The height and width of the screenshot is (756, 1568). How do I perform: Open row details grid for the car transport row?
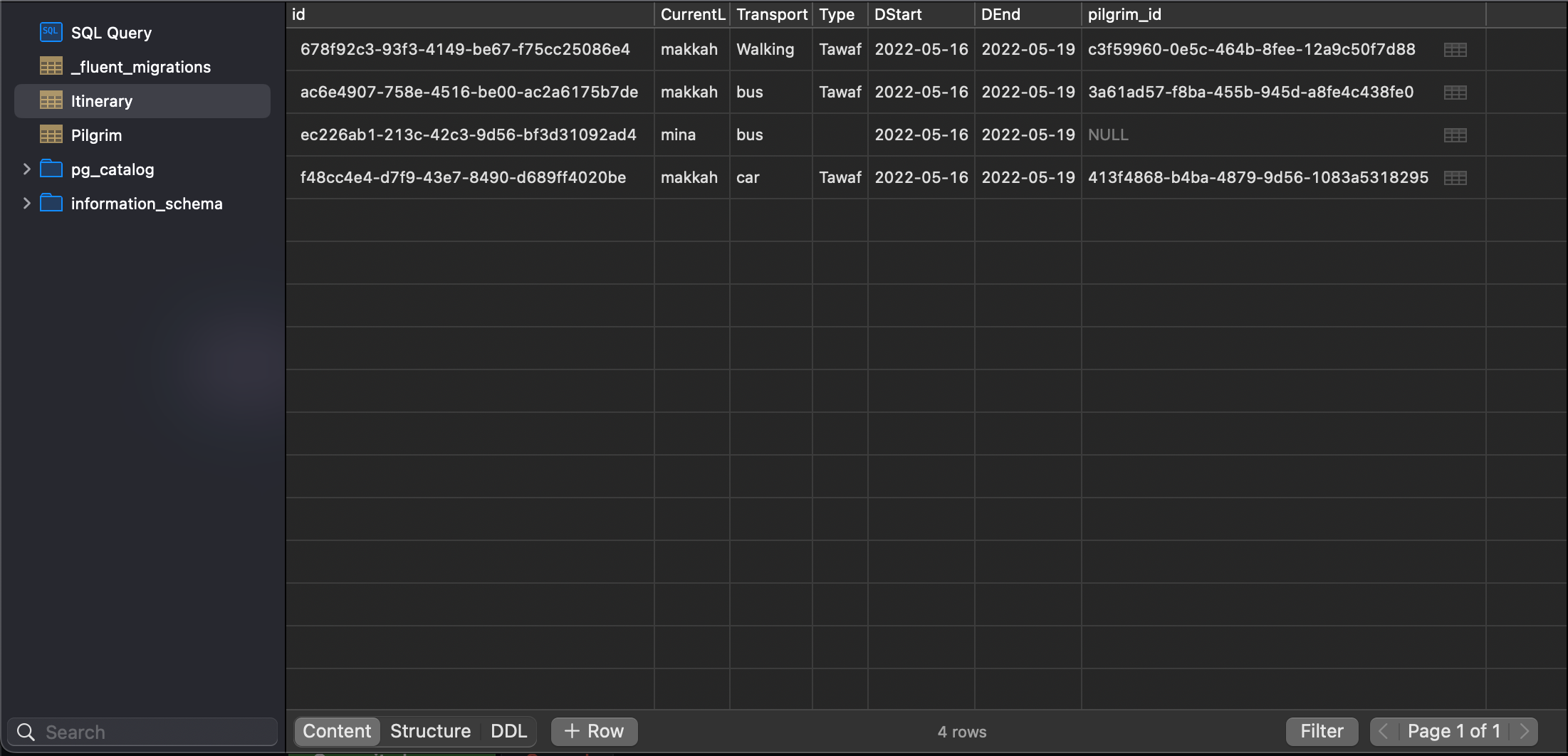coord(1457,177)
